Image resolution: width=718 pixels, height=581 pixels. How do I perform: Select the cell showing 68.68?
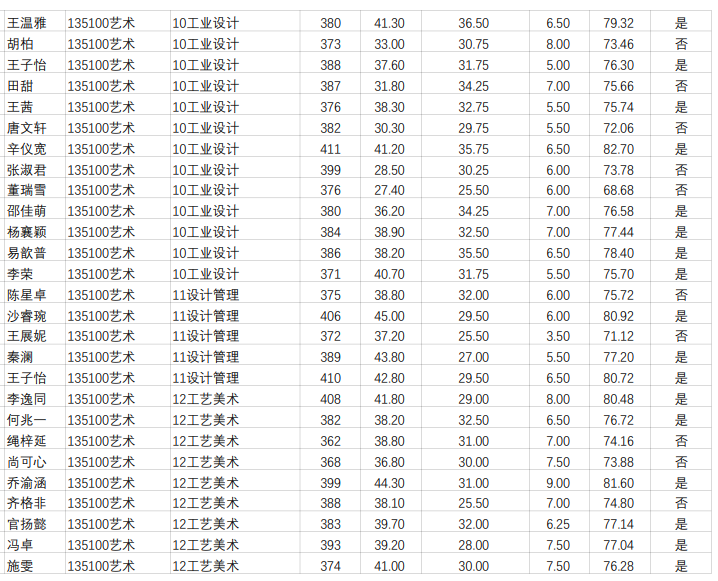[618, 190]
